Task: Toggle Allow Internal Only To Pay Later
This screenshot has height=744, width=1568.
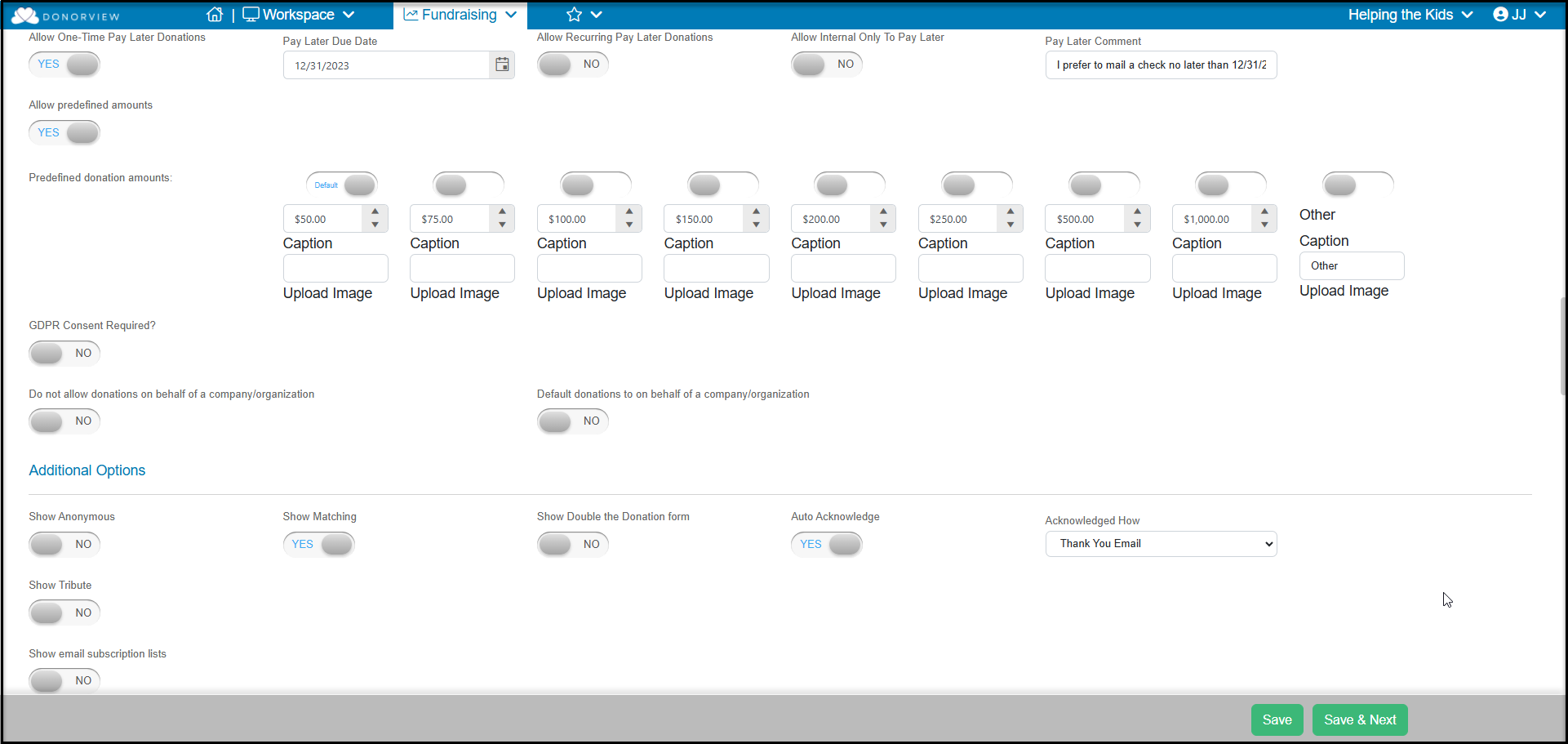Action: click(827, 64)
